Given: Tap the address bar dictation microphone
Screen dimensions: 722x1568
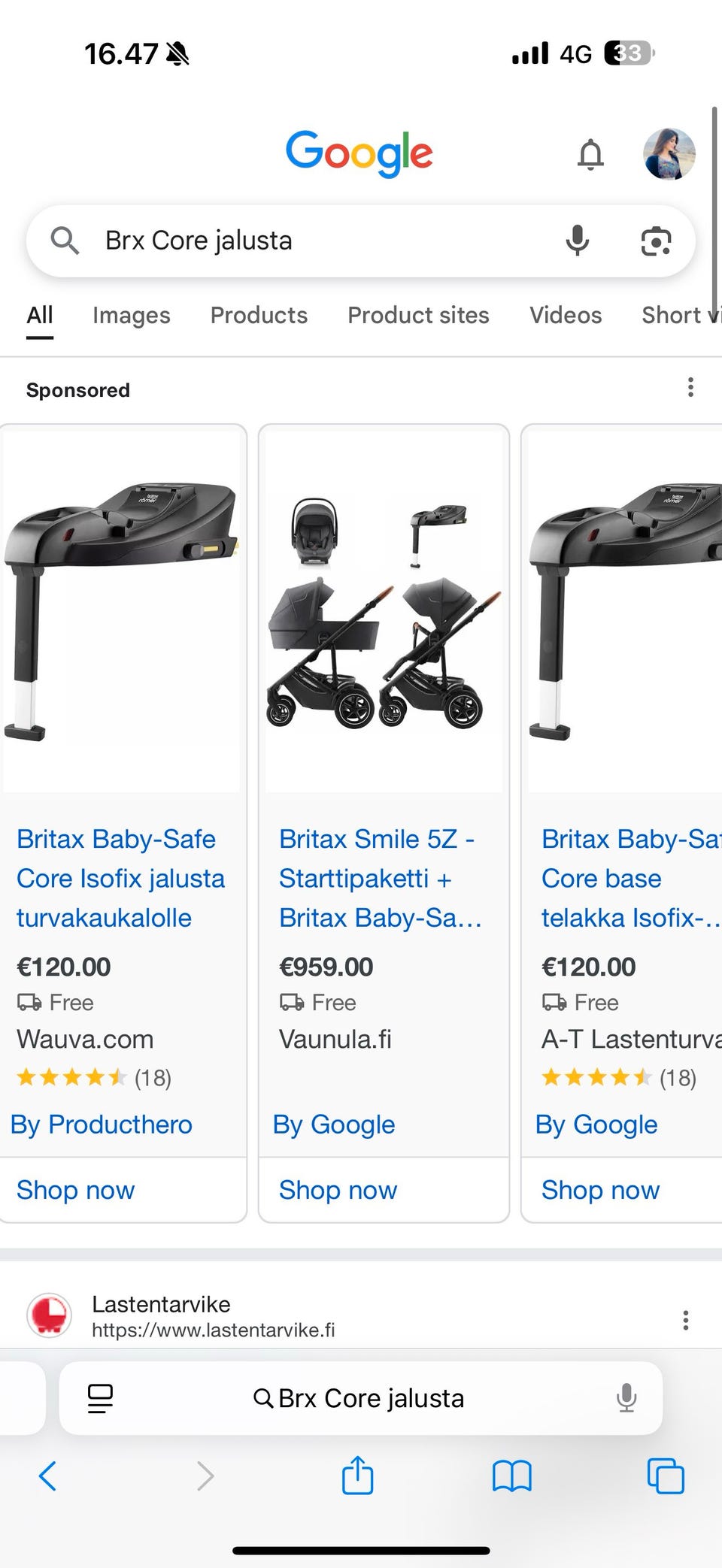Looking at the screenshot, I should tap(626, 1398).
